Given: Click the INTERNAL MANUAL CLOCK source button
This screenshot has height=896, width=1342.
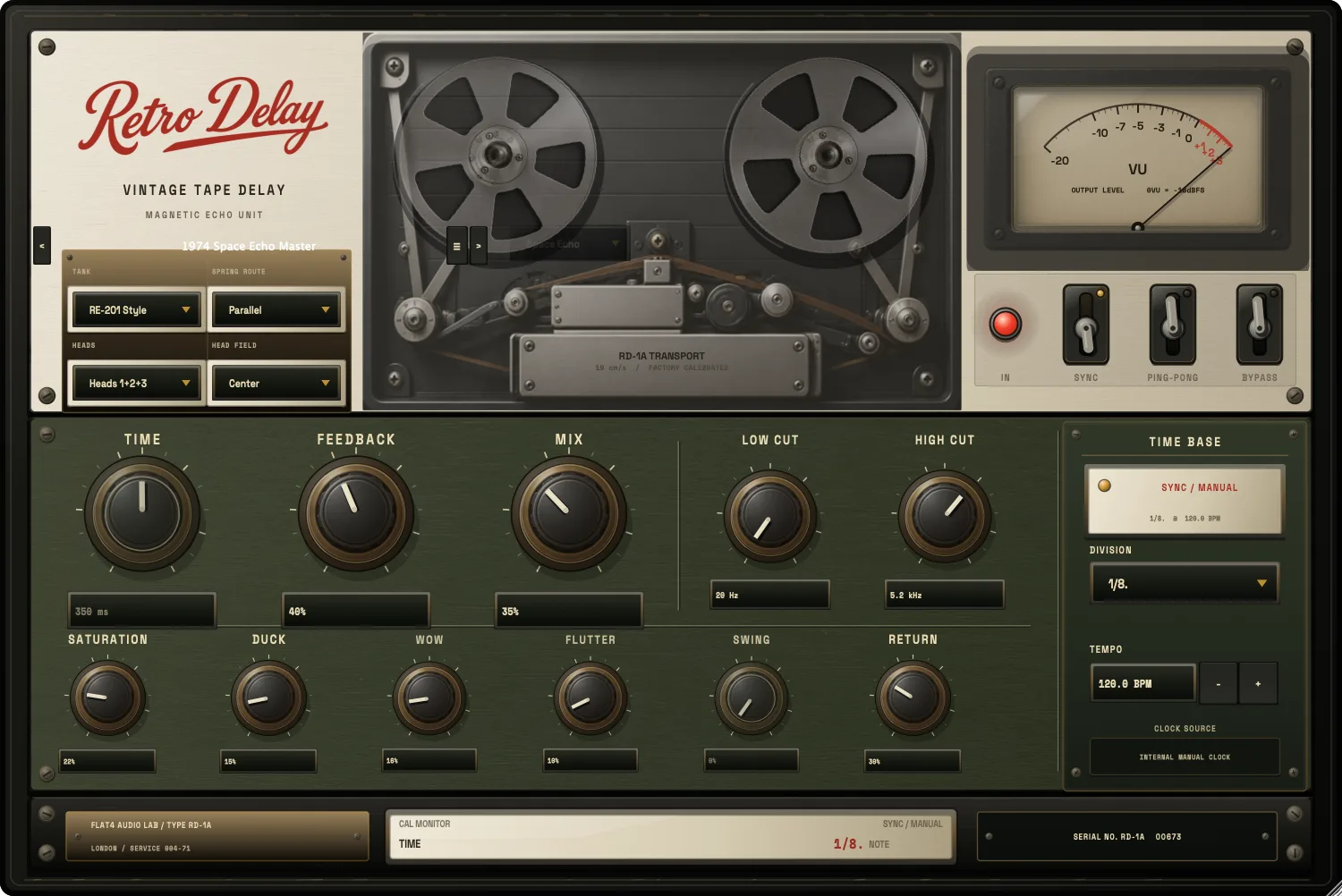Looking at the screenshot, I should 1185,757.
